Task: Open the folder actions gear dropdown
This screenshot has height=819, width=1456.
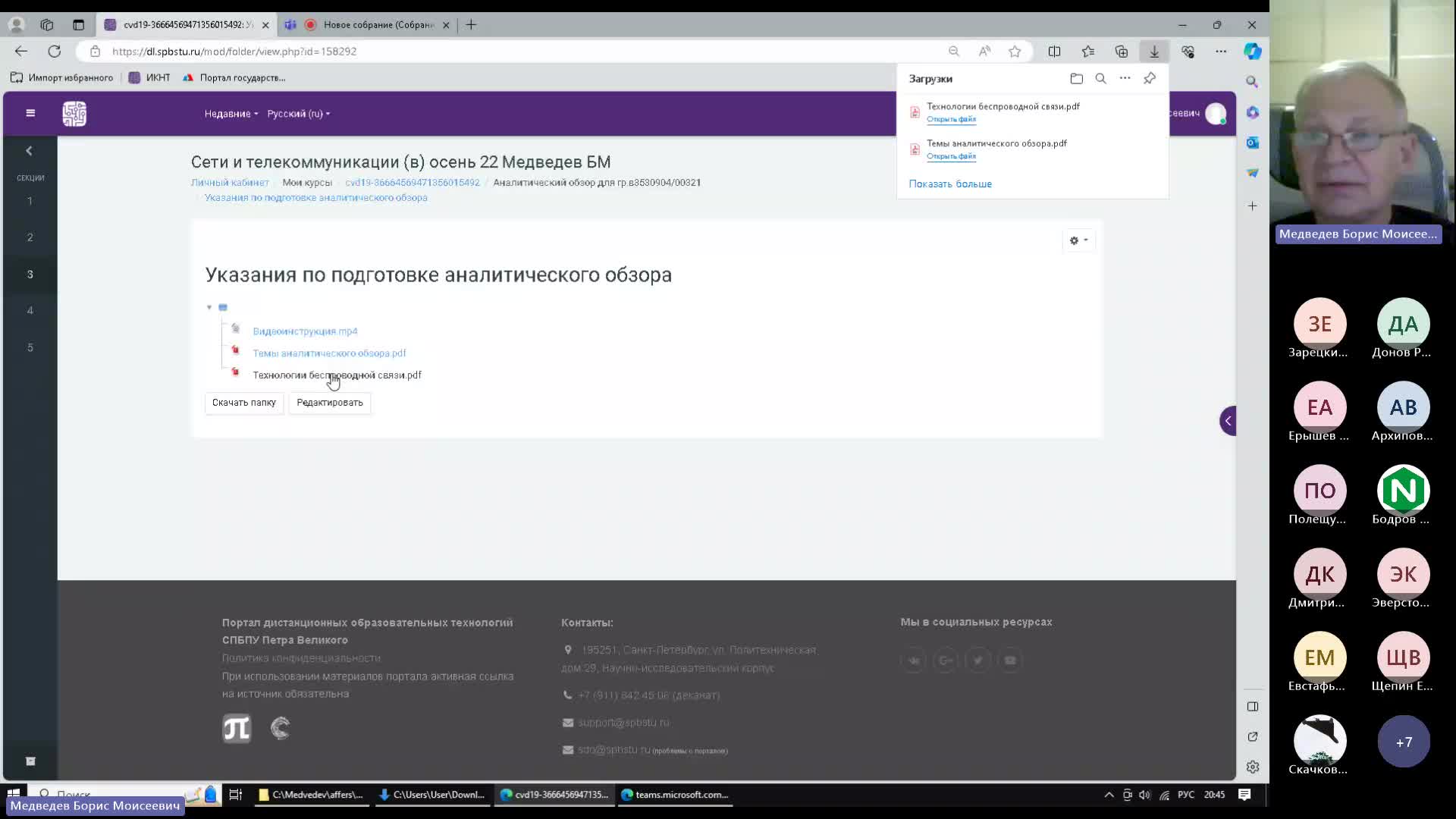Action: click(x=1078, y=240)
